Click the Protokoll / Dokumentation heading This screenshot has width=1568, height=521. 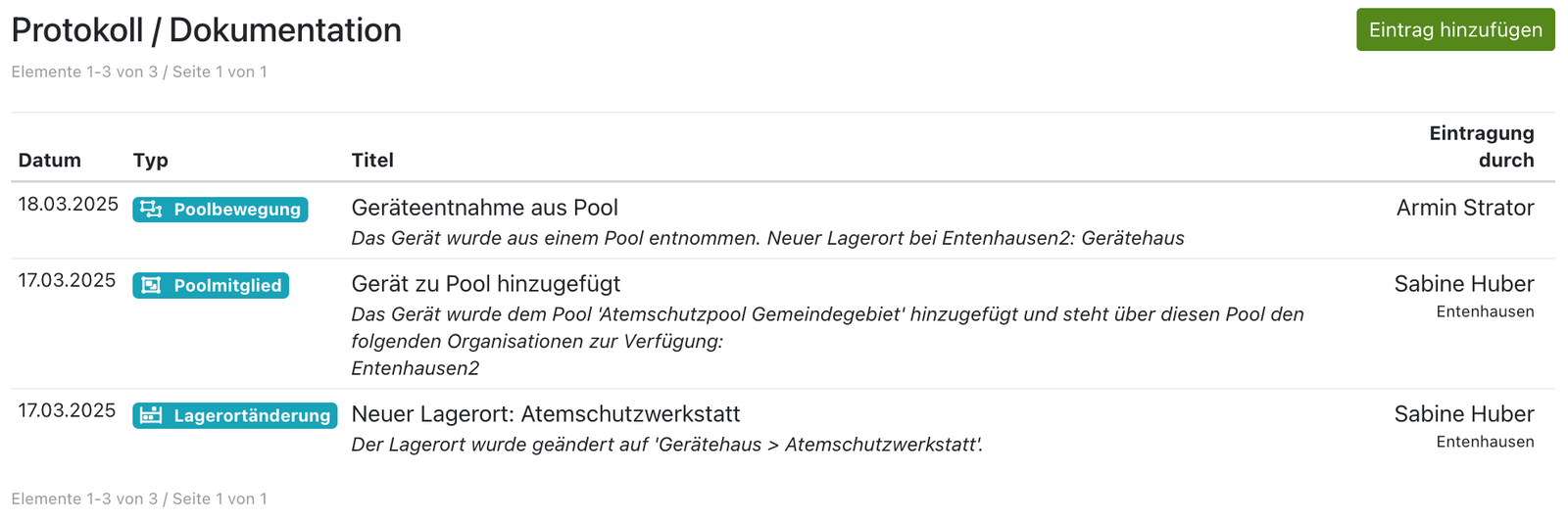tap(206, 30)
